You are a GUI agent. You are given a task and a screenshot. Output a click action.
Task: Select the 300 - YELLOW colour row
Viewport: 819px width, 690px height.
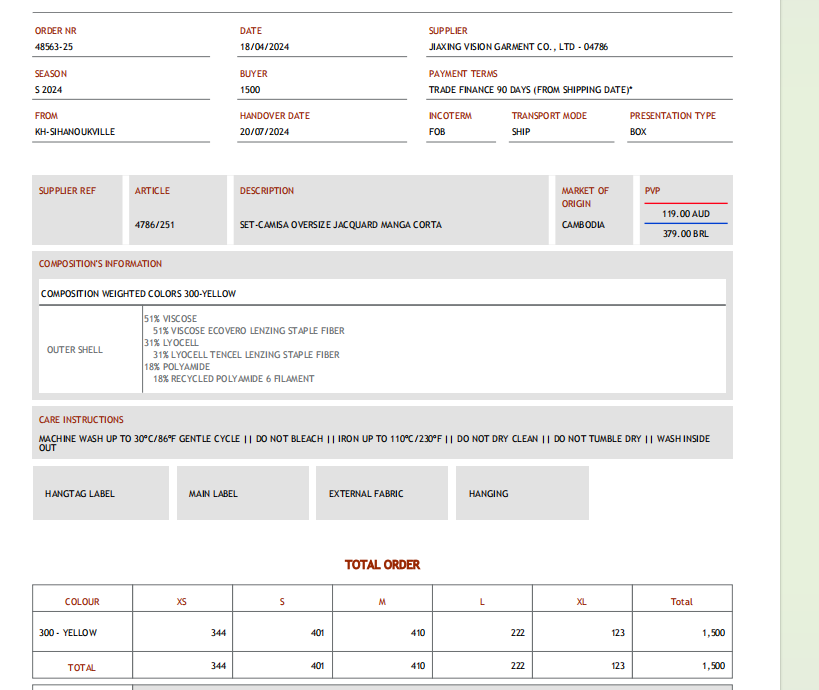click(68, 633)
